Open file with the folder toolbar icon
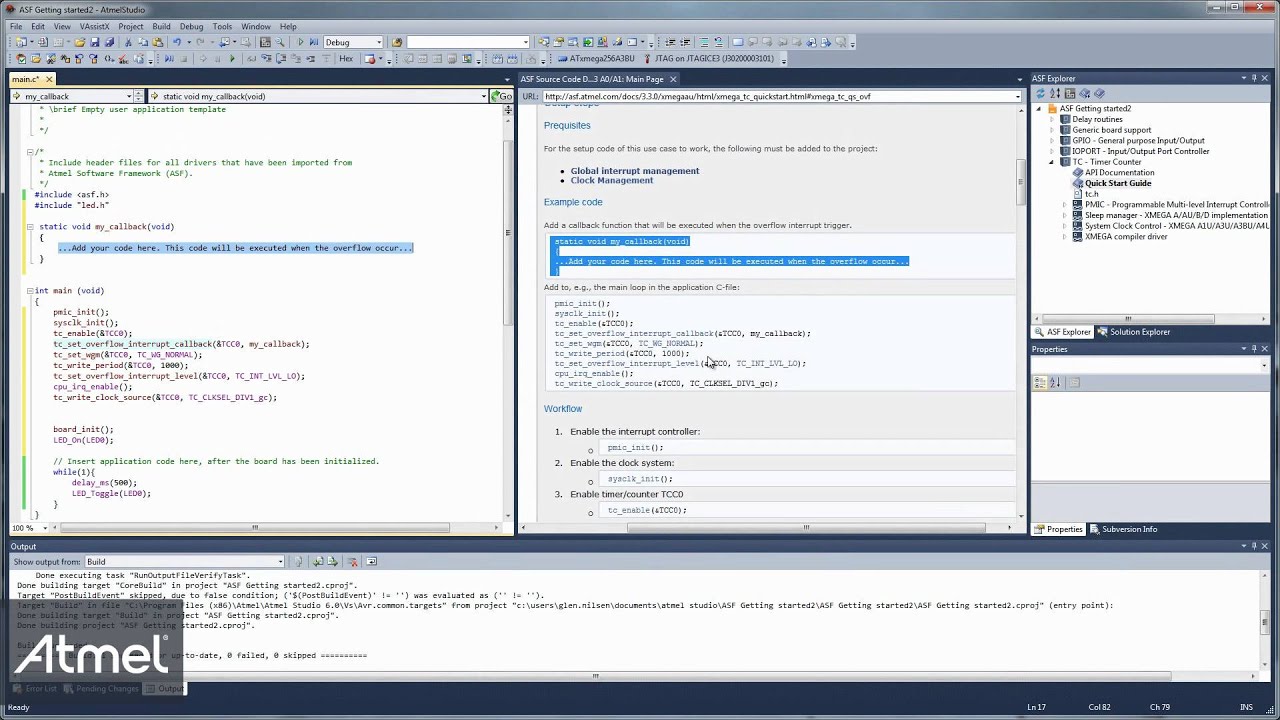 pyautogui.click(x=79, y=42)
